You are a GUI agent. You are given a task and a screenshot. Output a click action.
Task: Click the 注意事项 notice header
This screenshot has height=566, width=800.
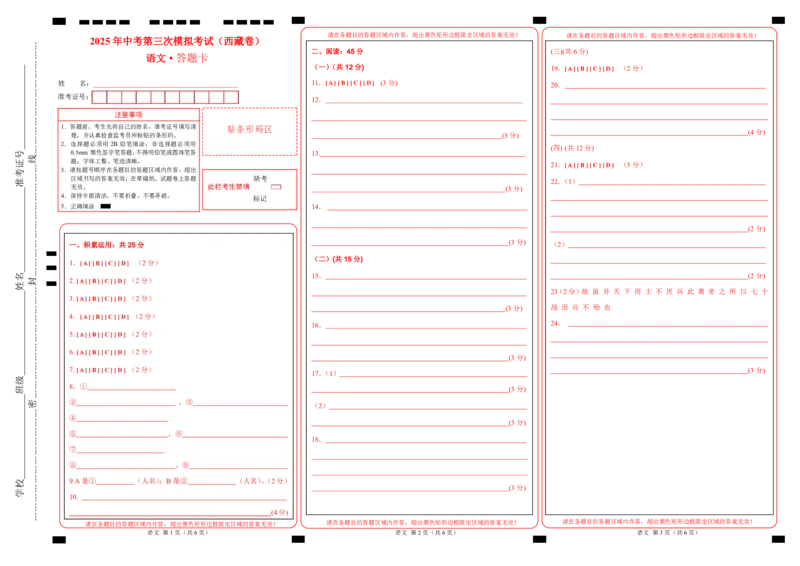tap(129, 114)
